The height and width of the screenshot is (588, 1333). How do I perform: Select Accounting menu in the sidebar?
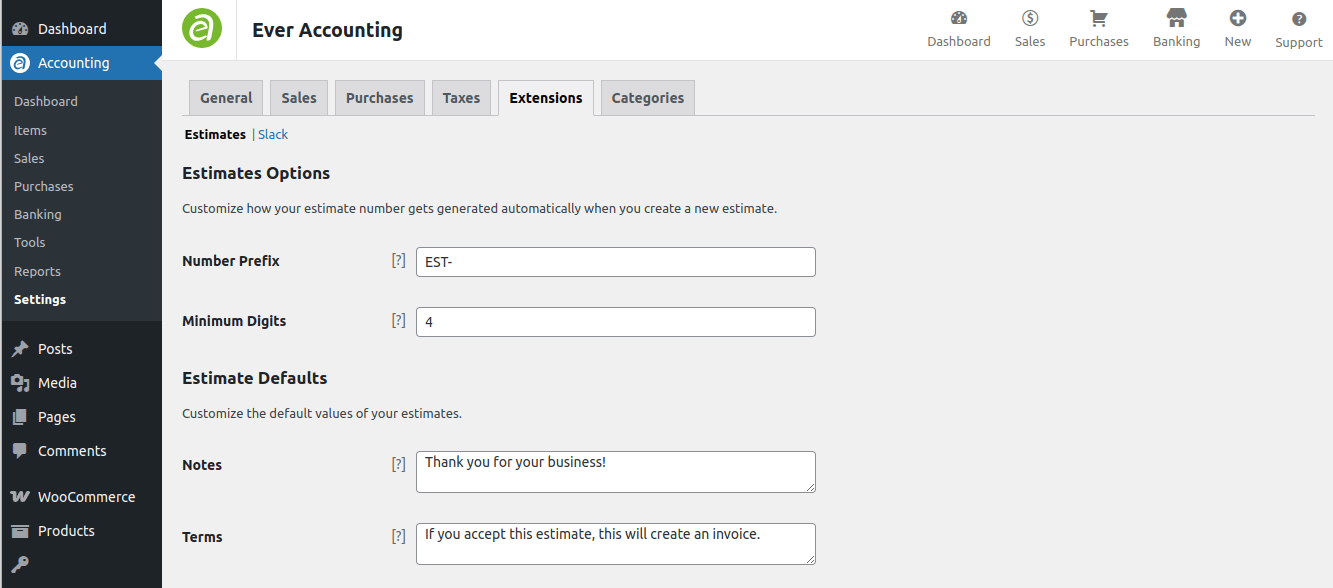(x=81, y=63)
